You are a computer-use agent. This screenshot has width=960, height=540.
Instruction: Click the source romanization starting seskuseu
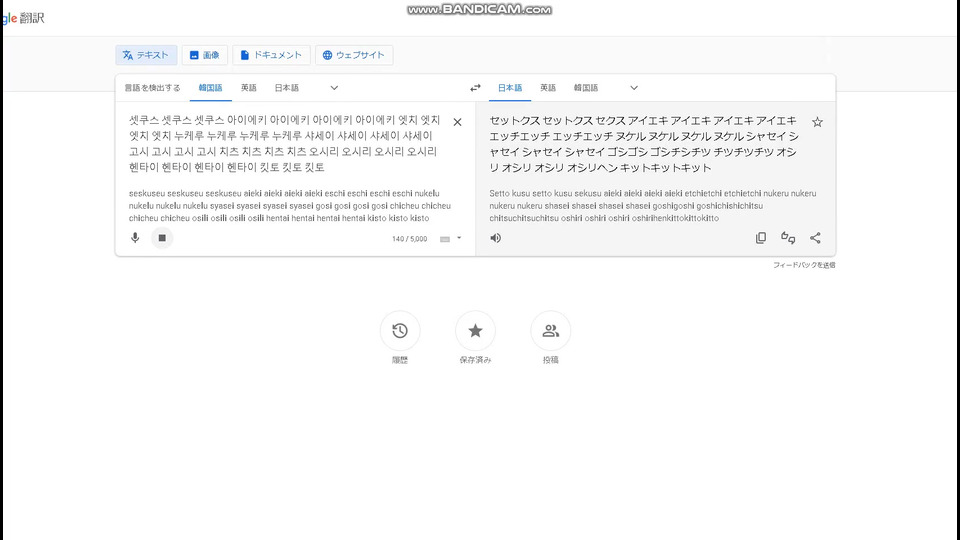290,206
